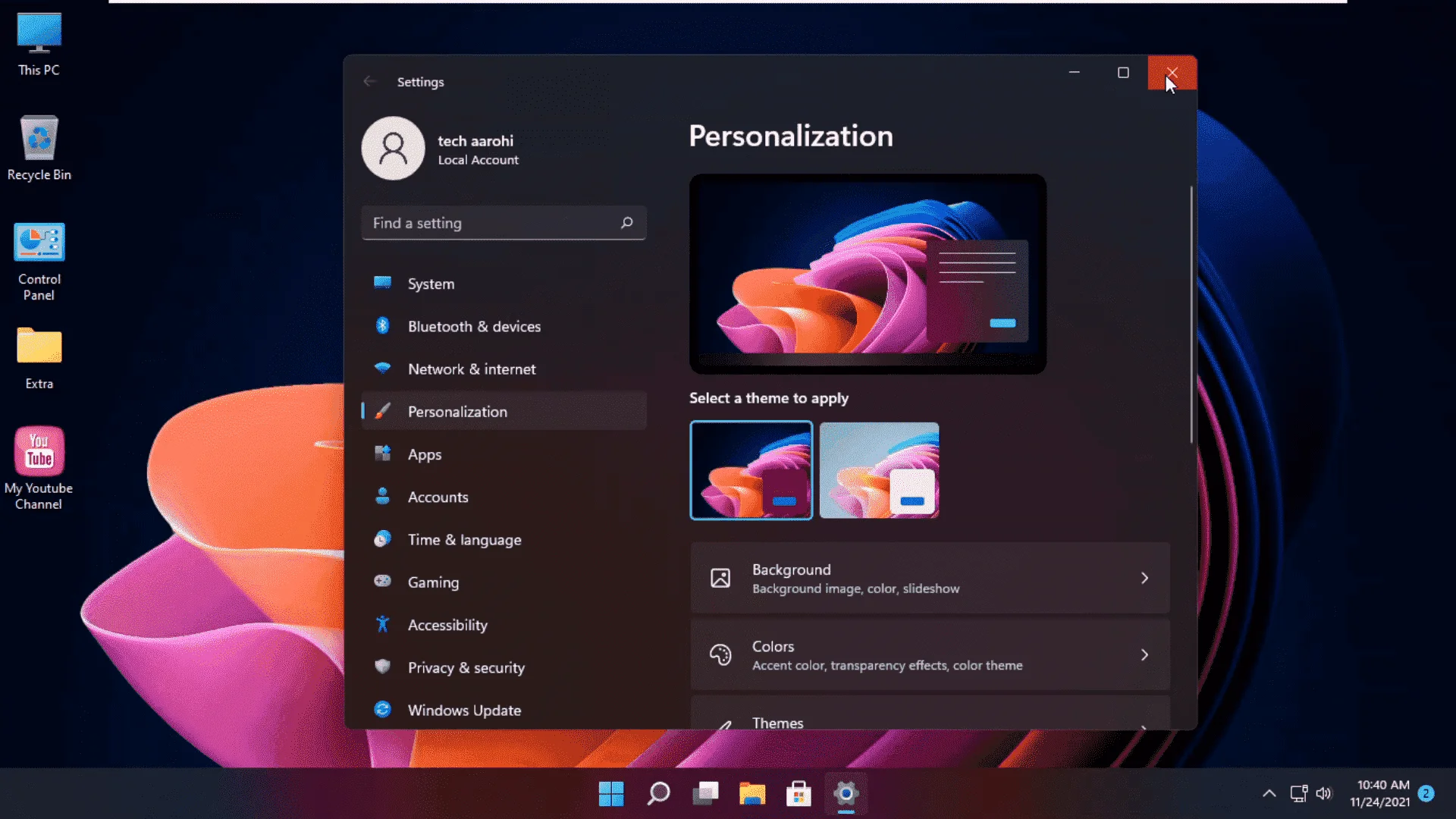This screenshot has height=819, width=1456.
Task: Click the Gaming controller icon
Action: 383,581
